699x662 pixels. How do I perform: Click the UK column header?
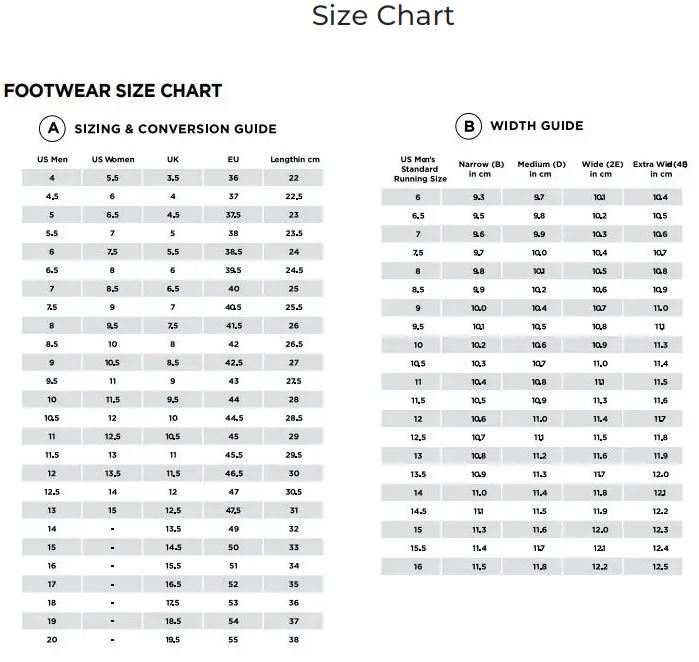pos(173,159)
